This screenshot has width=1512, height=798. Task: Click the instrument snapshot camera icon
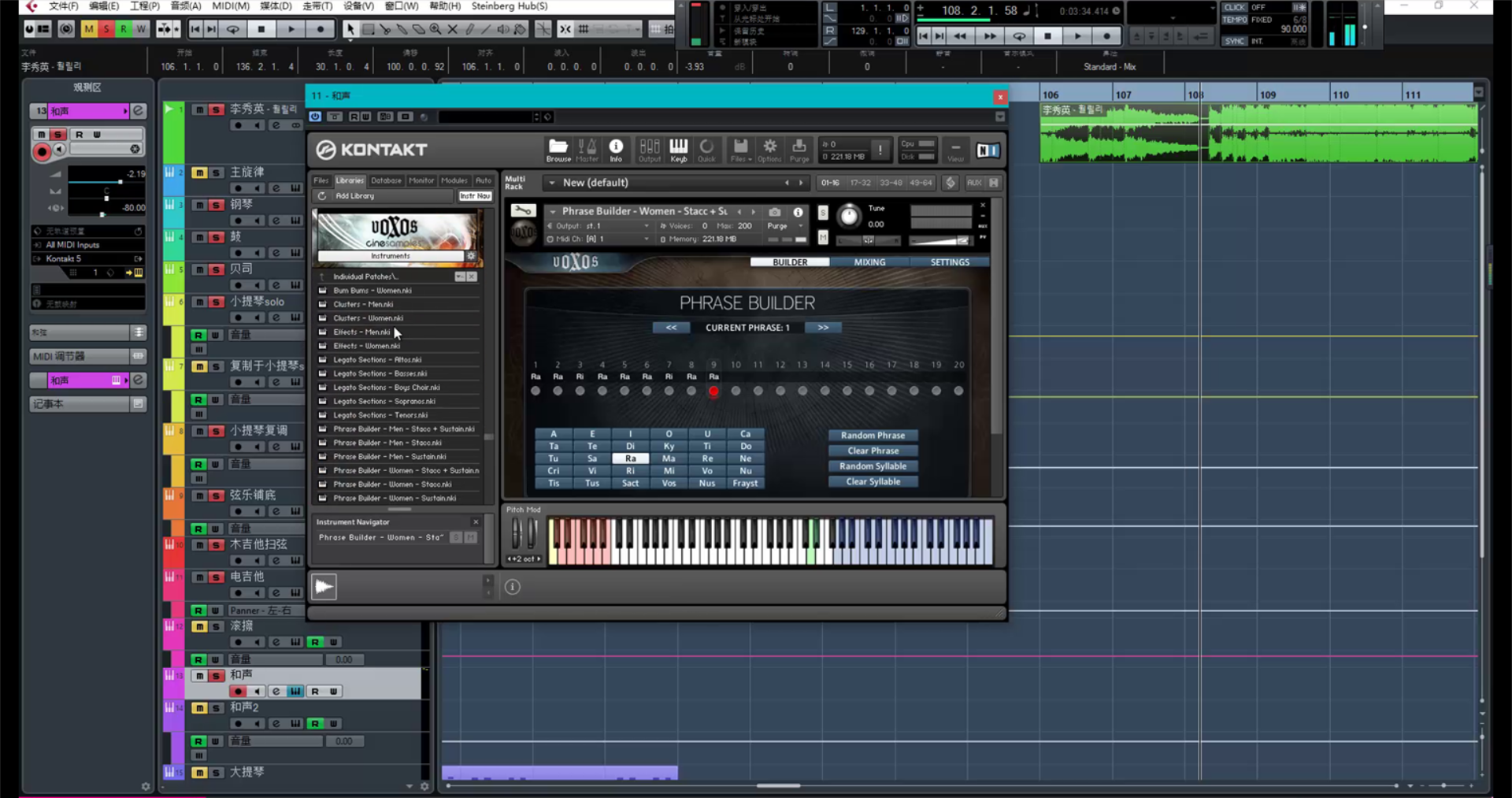[775, 212]
